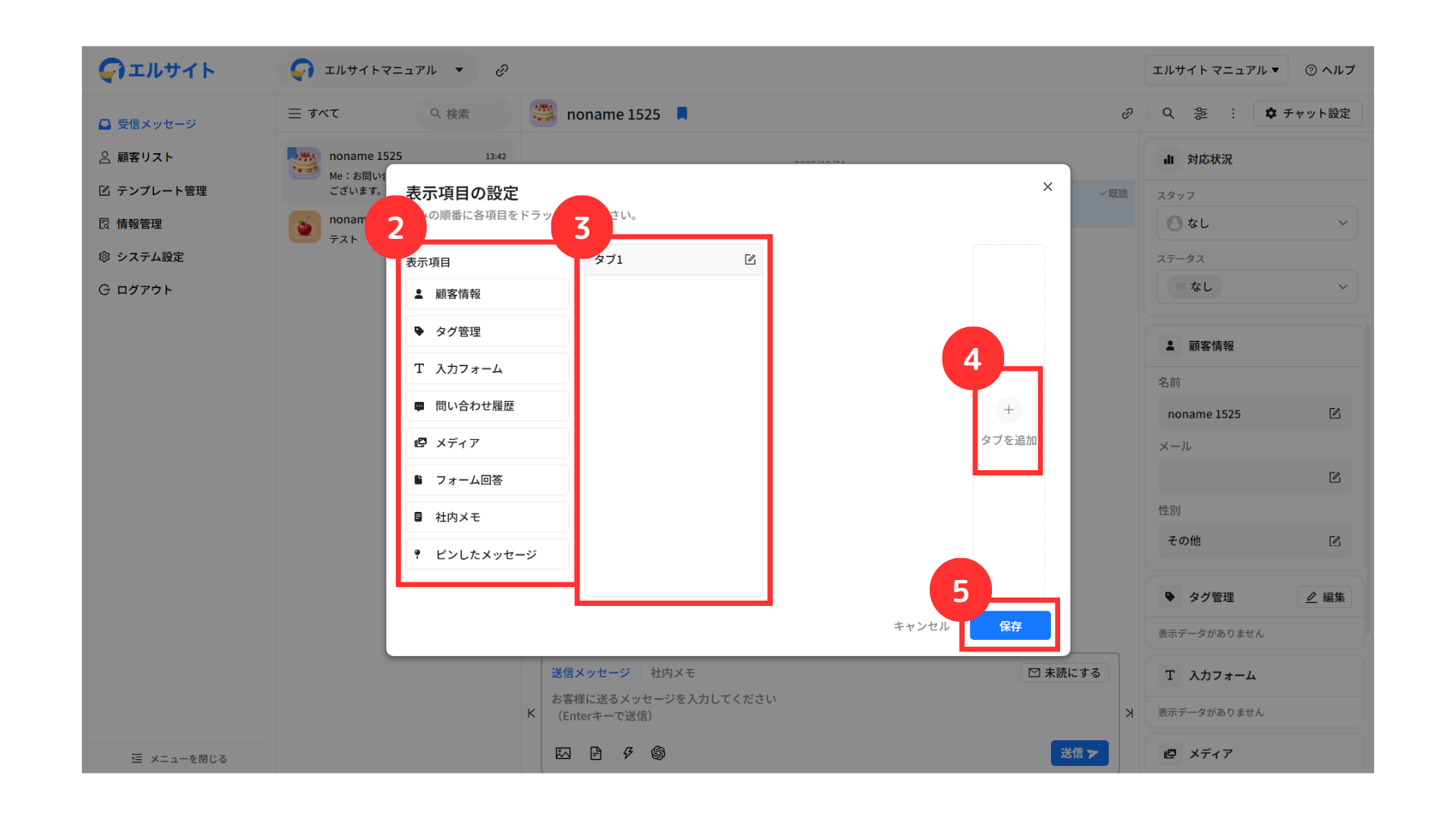Click the blue 保存 button
The width and height of the screenshot is (1456, 819).
(1009, 626)
